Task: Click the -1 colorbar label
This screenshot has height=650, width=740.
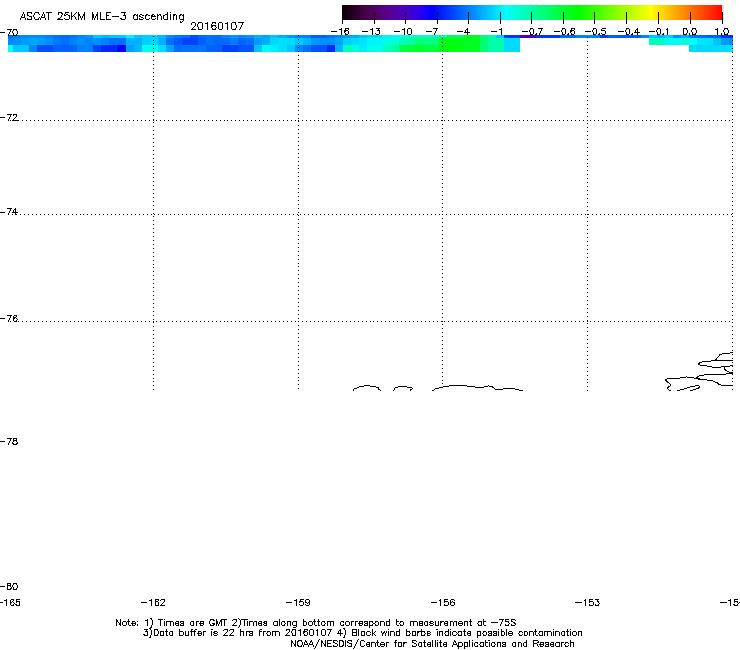Action: tap(497, 32)
